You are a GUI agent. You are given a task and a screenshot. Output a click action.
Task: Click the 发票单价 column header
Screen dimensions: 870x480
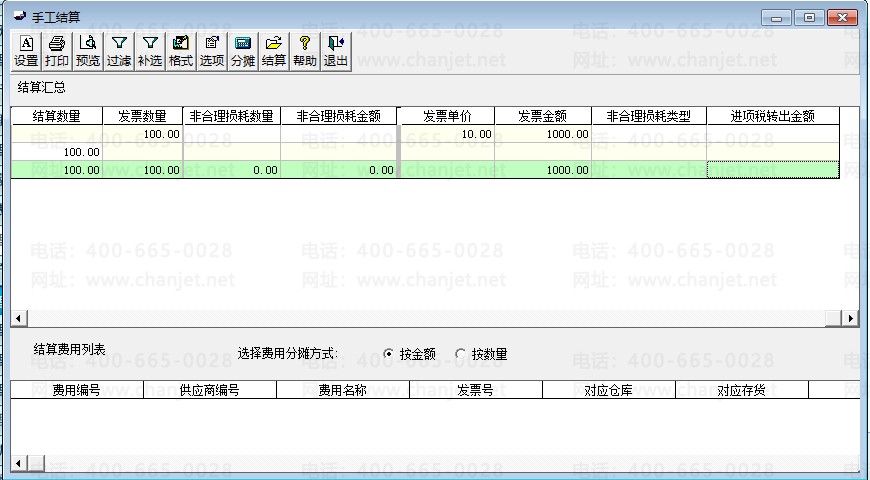click(447, 116)
